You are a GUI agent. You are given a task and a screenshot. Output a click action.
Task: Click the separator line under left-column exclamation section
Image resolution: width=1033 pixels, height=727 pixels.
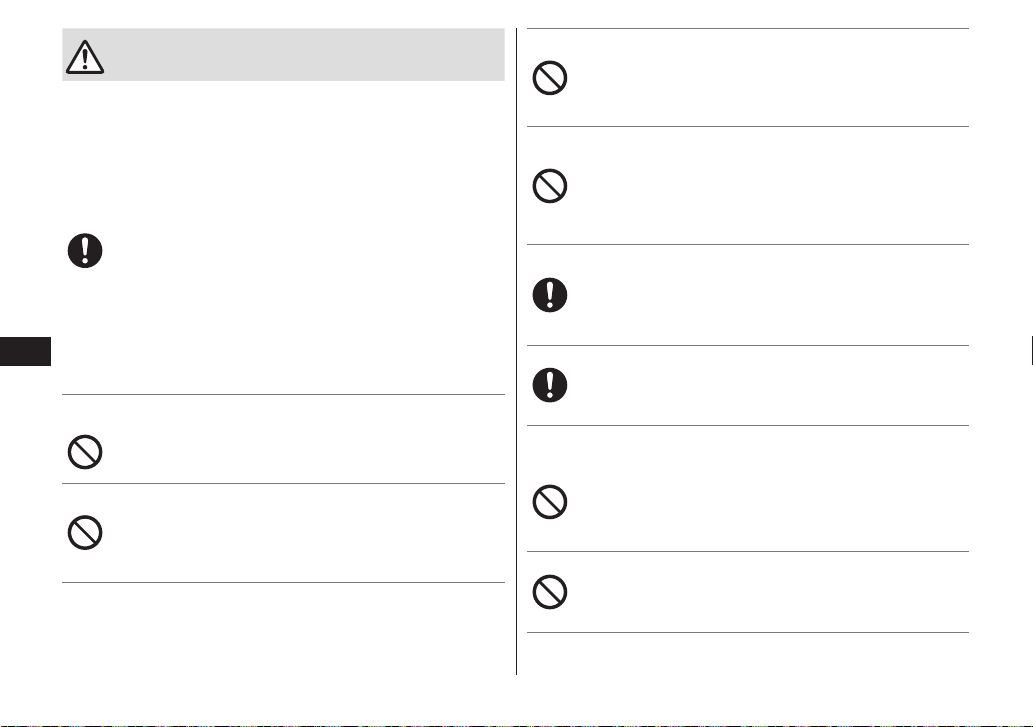pyautogui.click(x=283, y=394)
